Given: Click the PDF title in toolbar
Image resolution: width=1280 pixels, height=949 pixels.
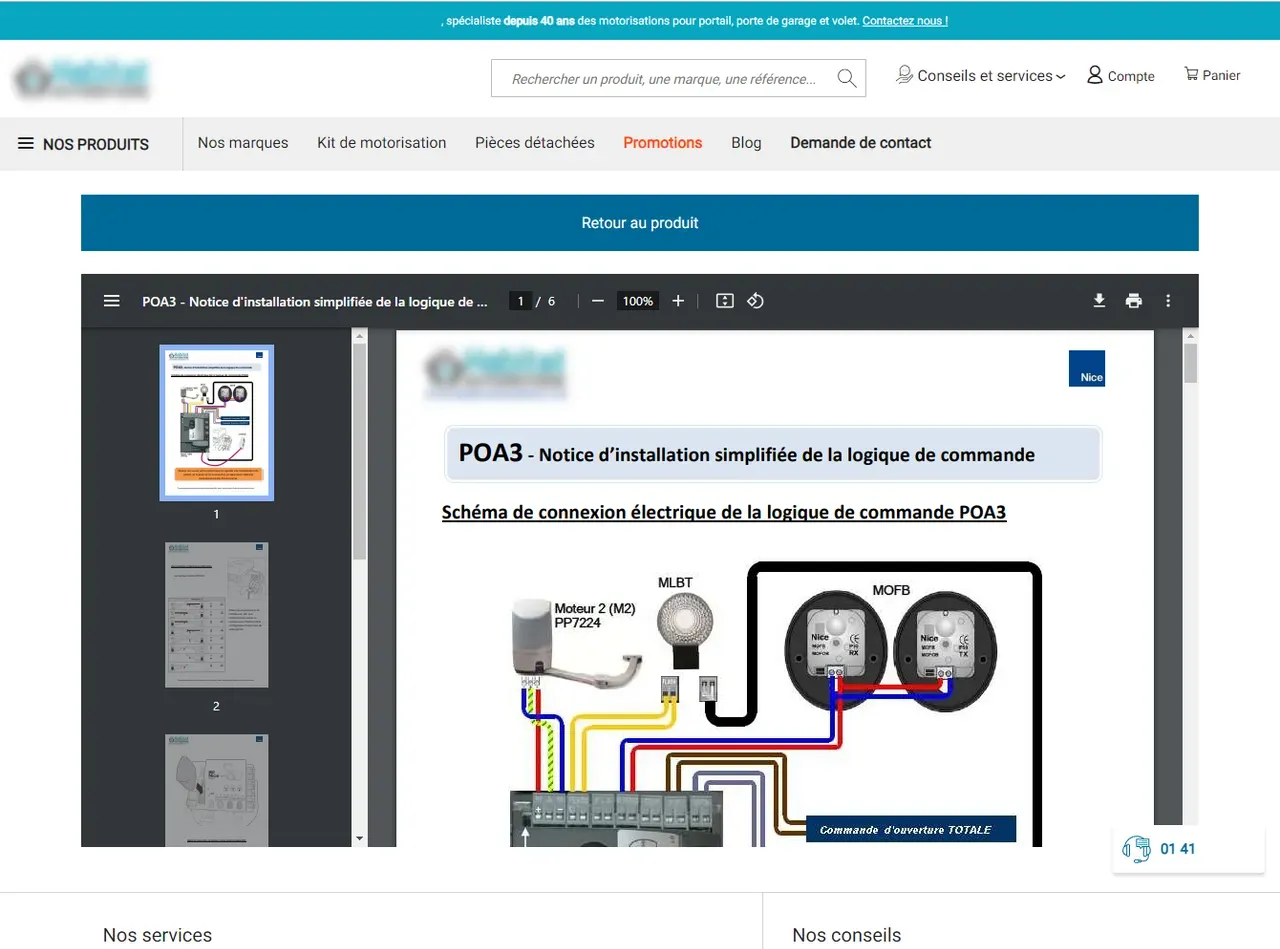Looking at the screenshot, I should (315, 301).
